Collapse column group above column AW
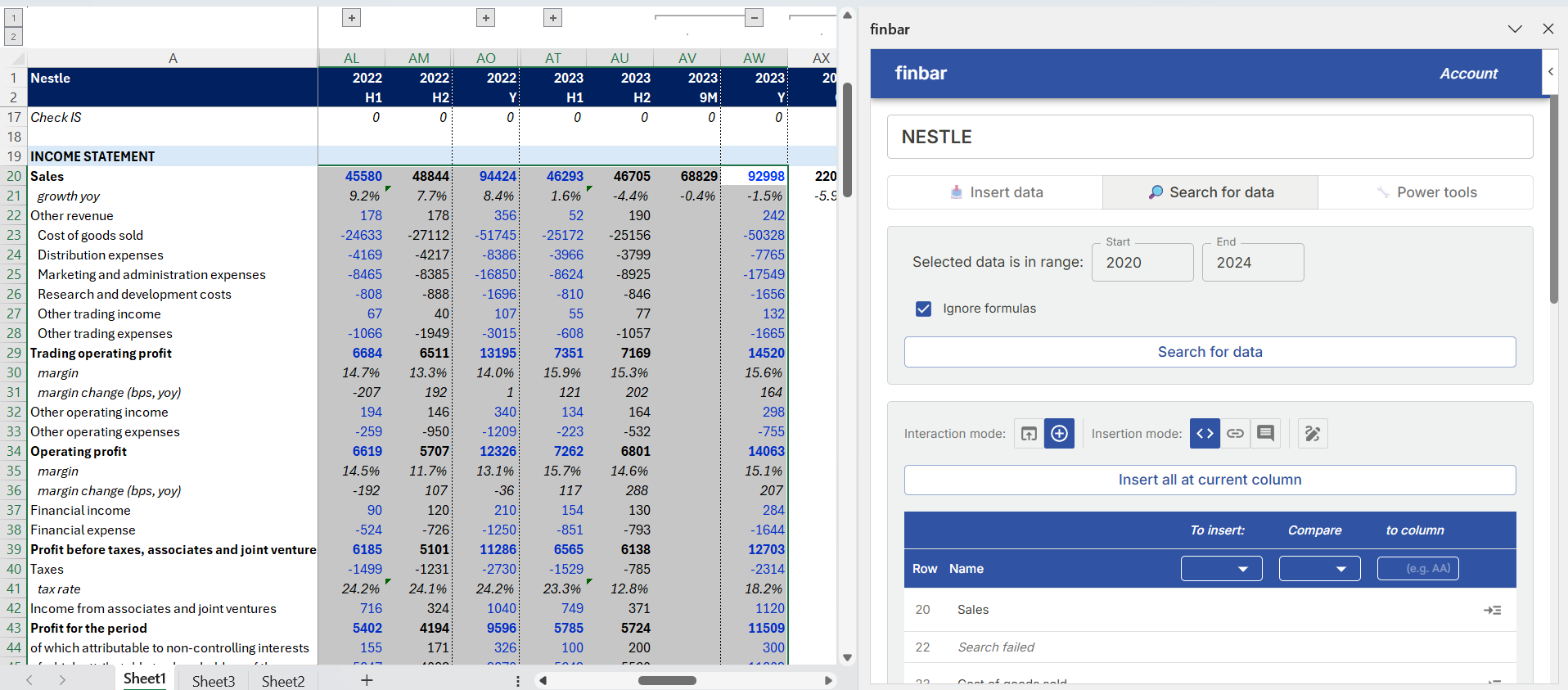The image size is (1568, 690). tap(755, 18)
